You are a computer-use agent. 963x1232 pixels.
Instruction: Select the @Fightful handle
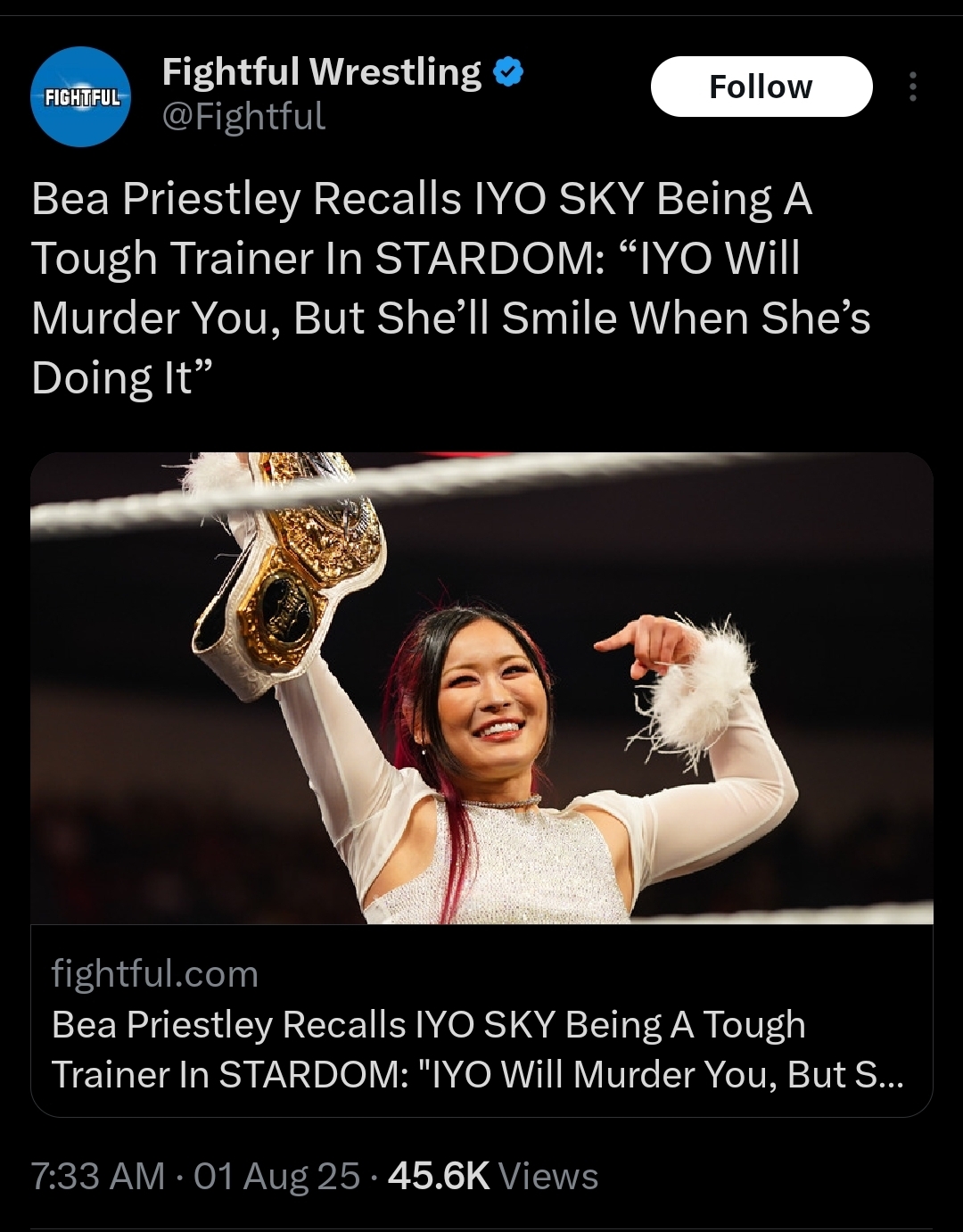pos(243,116)
